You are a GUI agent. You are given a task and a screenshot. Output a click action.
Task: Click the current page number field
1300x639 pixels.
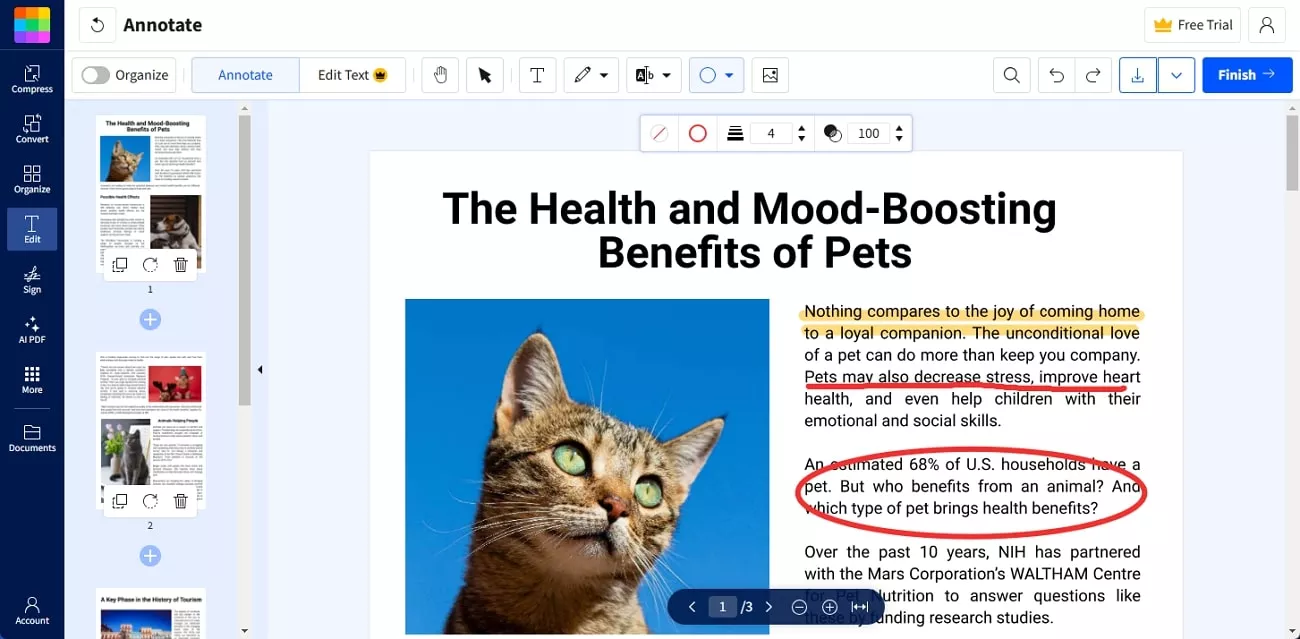point(722,607)
